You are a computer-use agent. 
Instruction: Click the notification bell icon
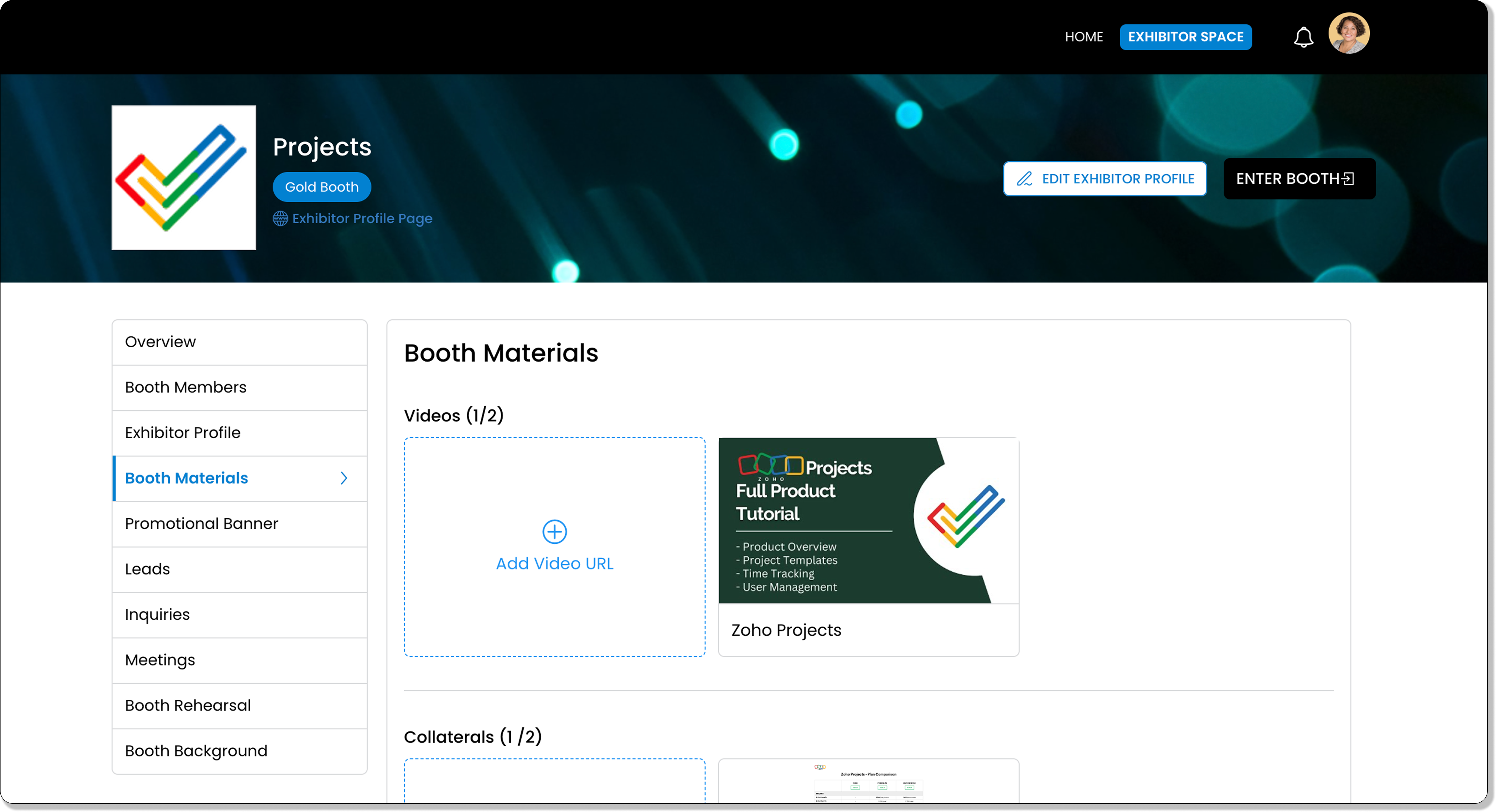[x=1303, y=37]
